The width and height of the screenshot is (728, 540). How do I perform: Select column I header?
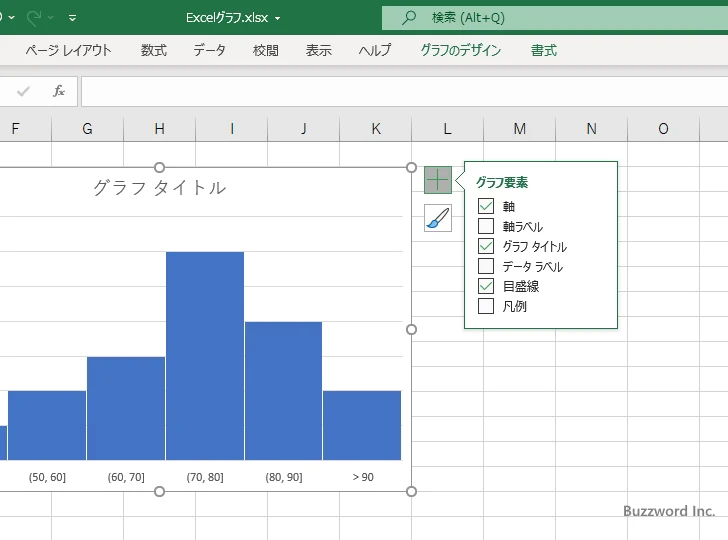(231, 129)
